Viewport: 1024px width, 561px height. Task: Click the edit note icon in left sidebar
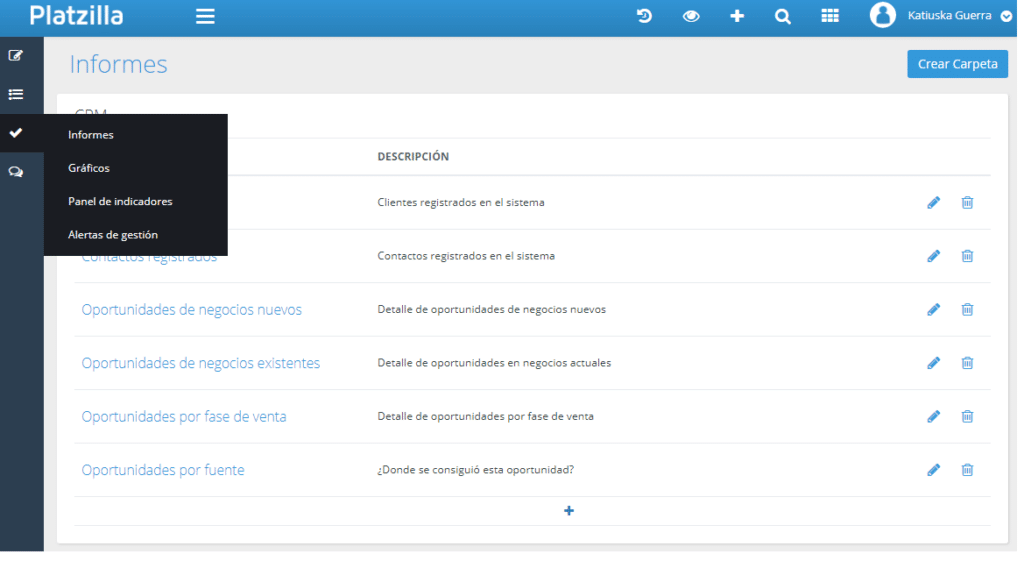[x=16, y=55]
